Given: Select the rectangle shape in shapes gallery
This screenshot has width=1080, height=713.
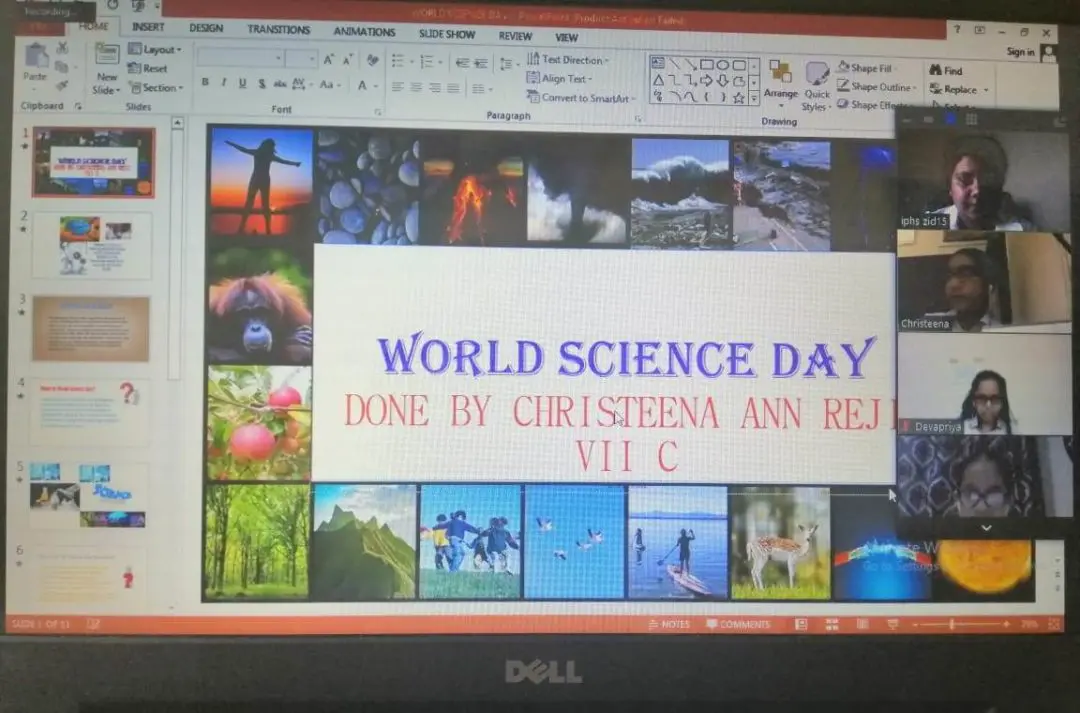Looking at the screenshot, I should (x=706, y=64).
